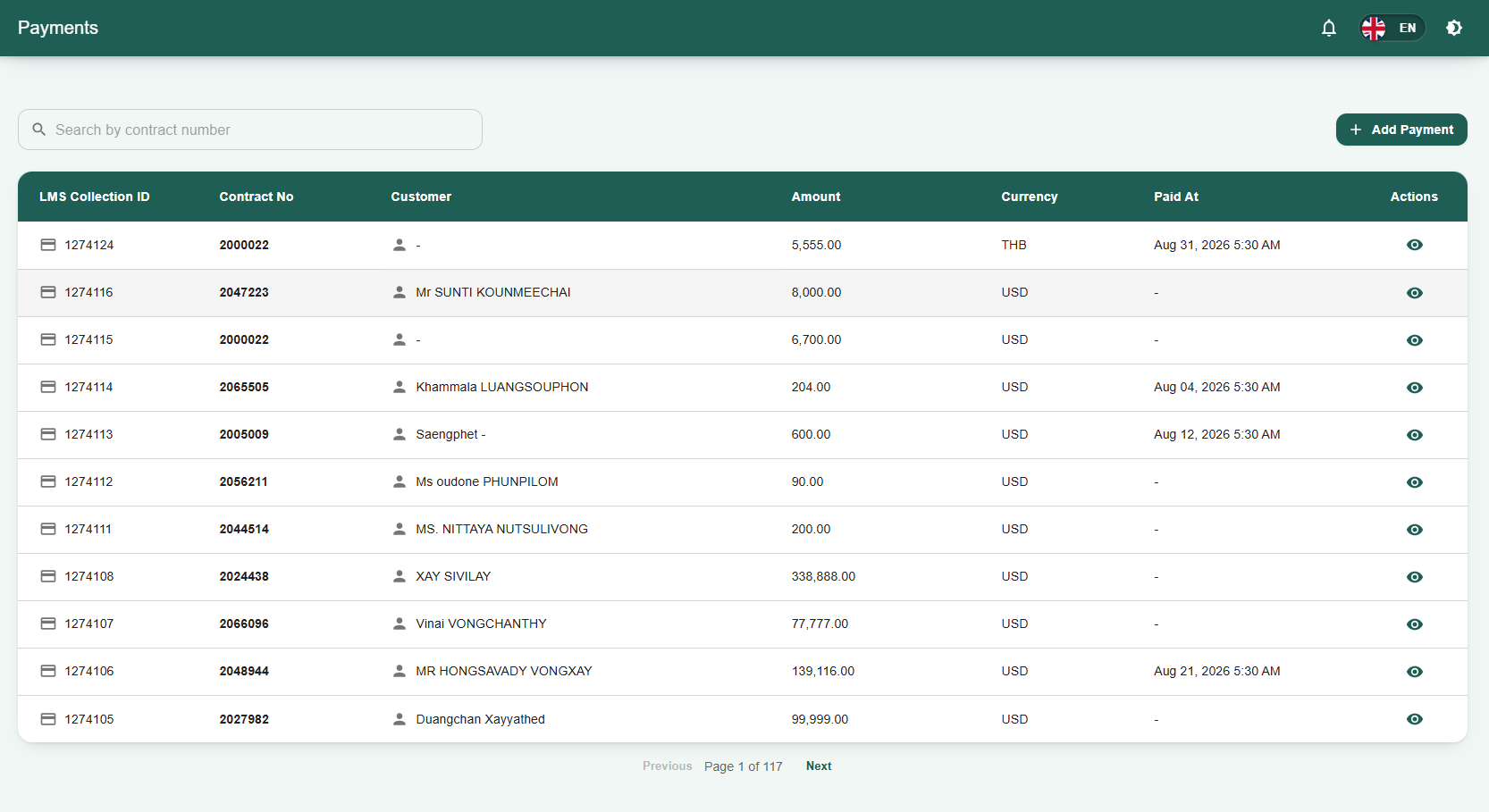The image size is (1489, 812).
Task: Go to the Next page
Action: [819, 766]
